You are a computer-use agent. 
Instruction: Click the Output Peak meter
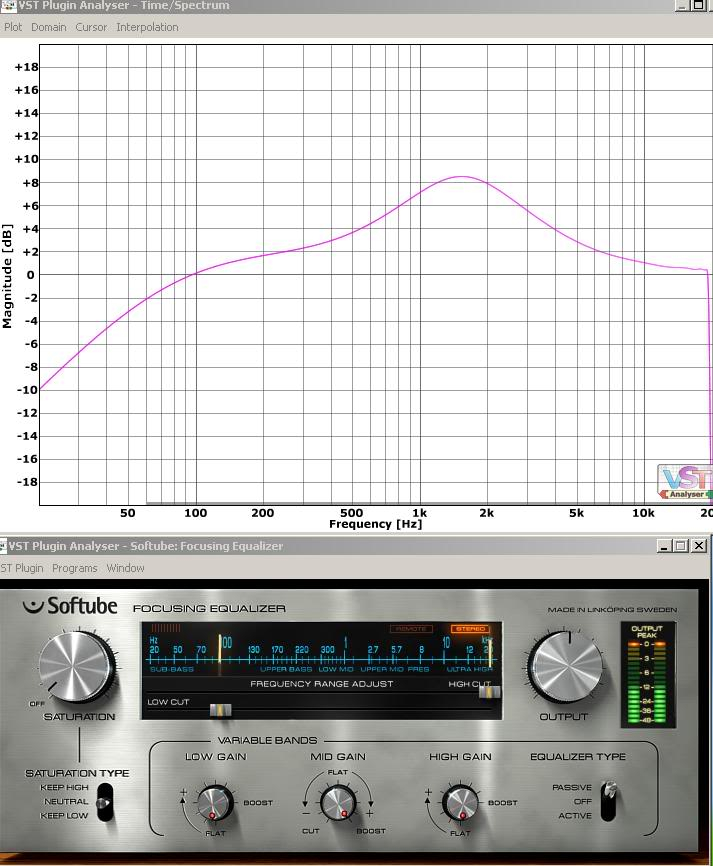point(647,675)
